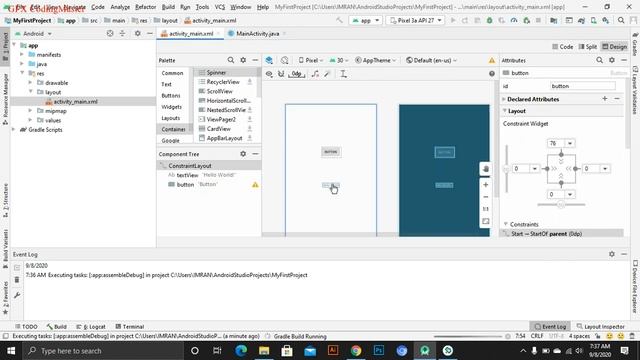
Task: Open the Terminal tool window
Action: coord(129,327)
